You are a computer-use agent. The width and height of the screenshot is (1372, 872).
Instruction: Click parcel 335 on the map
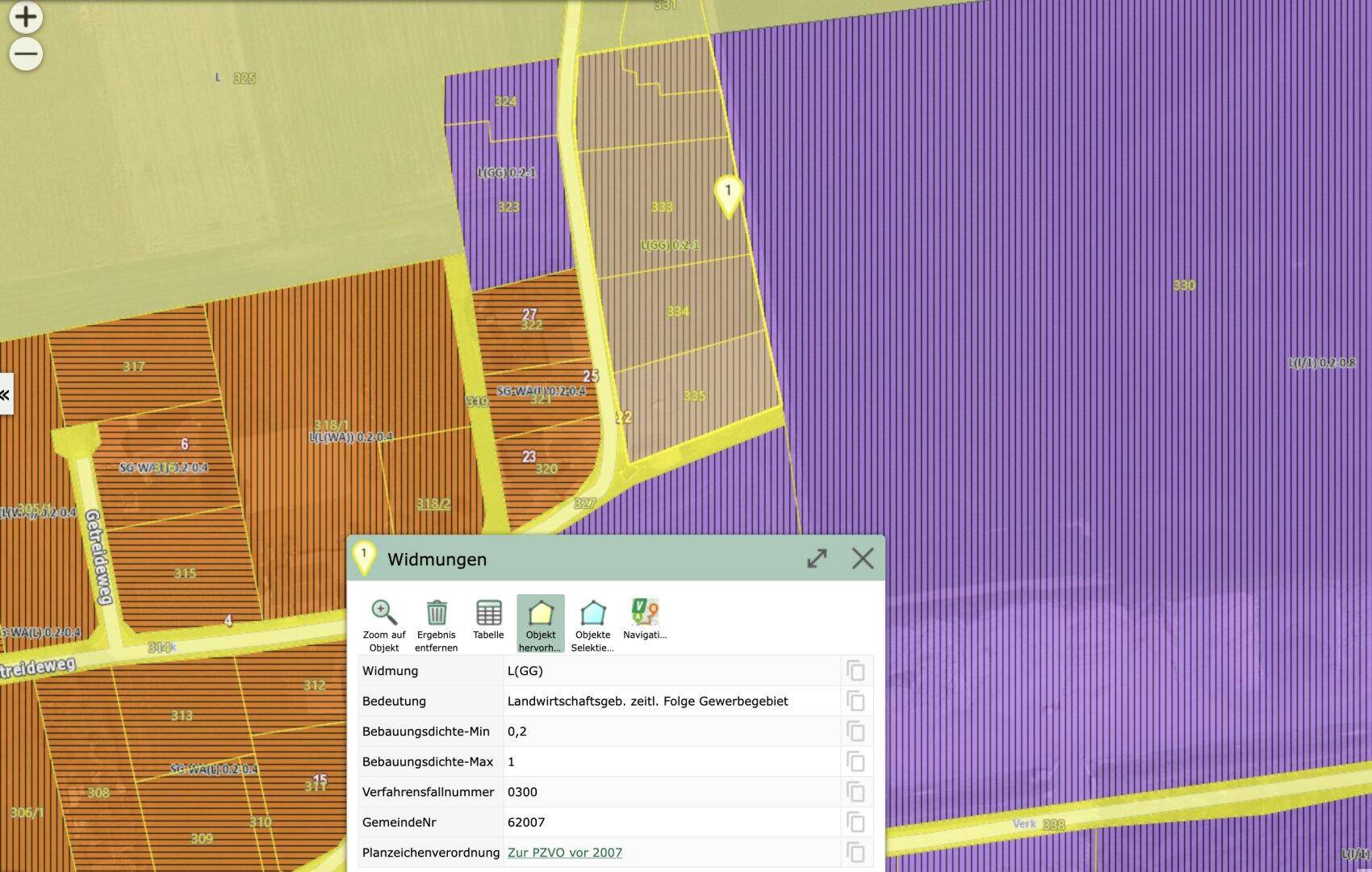(x=694, y=396)
